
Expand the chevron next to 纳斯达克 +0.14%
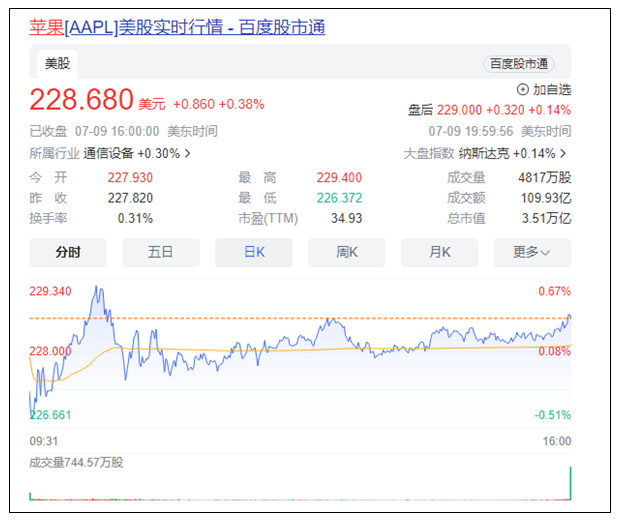pos(563,153)
